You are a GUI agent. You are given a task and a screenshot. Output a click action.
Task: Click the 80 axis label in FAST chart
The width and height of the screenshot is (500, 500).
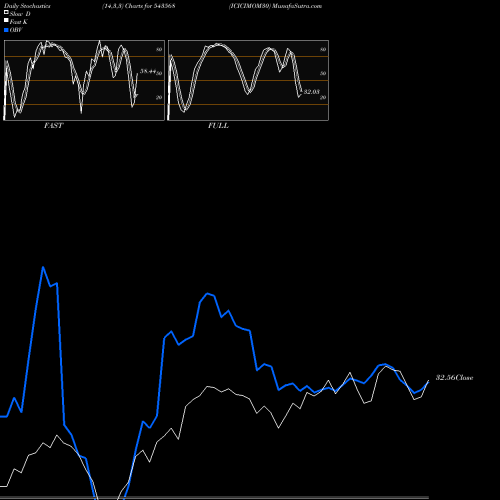coord(159,49)
